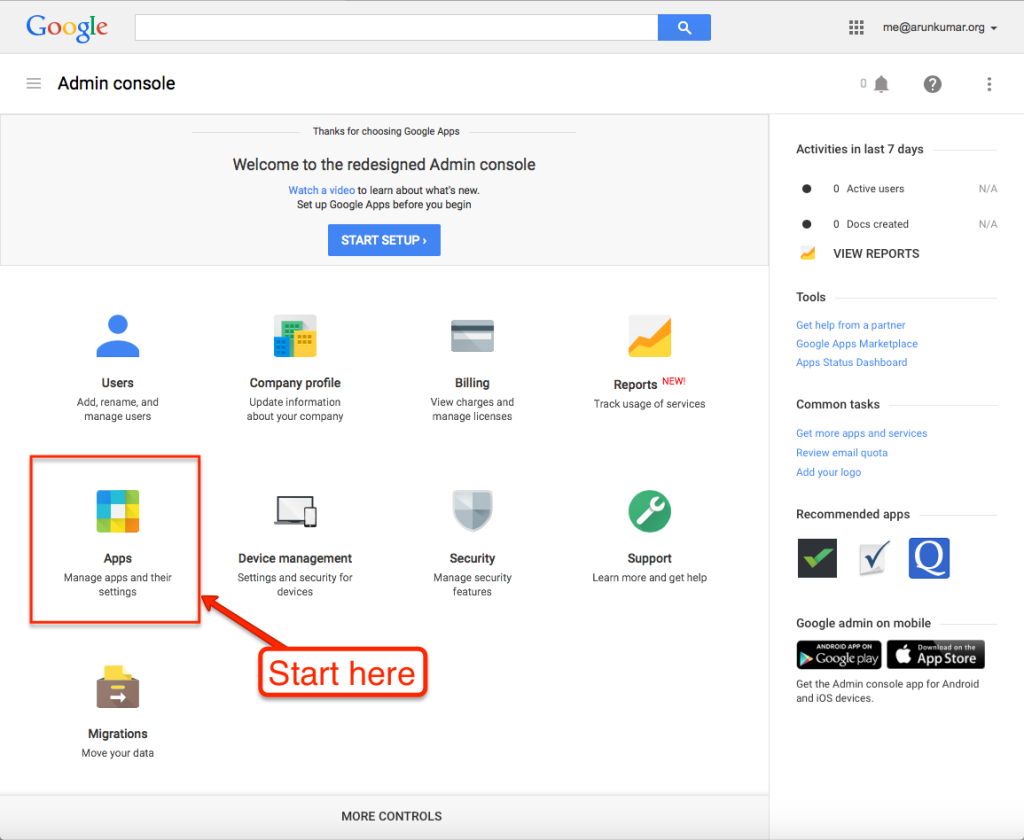Click 'Manage security features' description
This screenshot has height=840, width=1024.
[472, 585]
